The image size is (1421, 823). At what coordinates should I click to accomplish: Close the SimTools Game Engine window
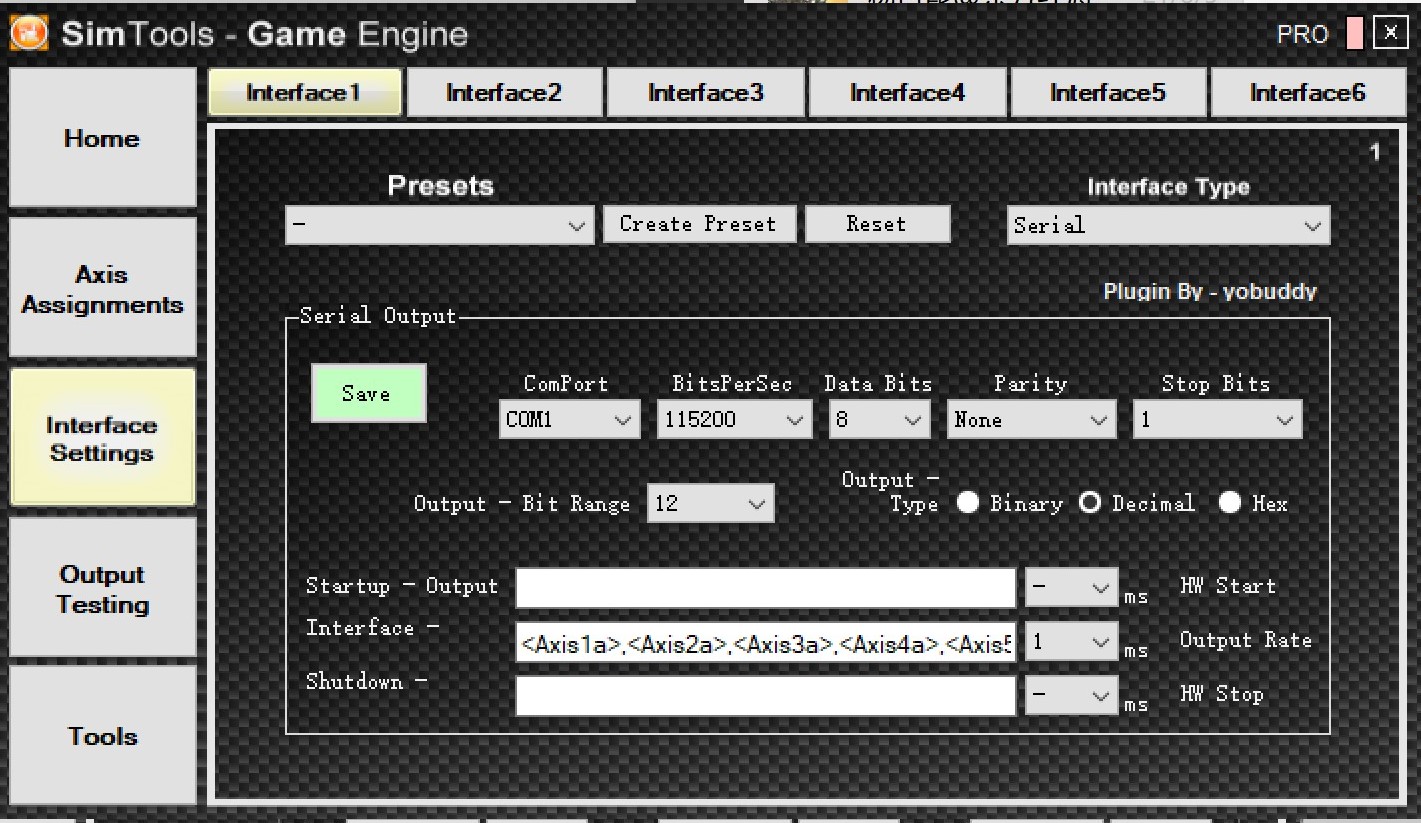point(1390,33)
